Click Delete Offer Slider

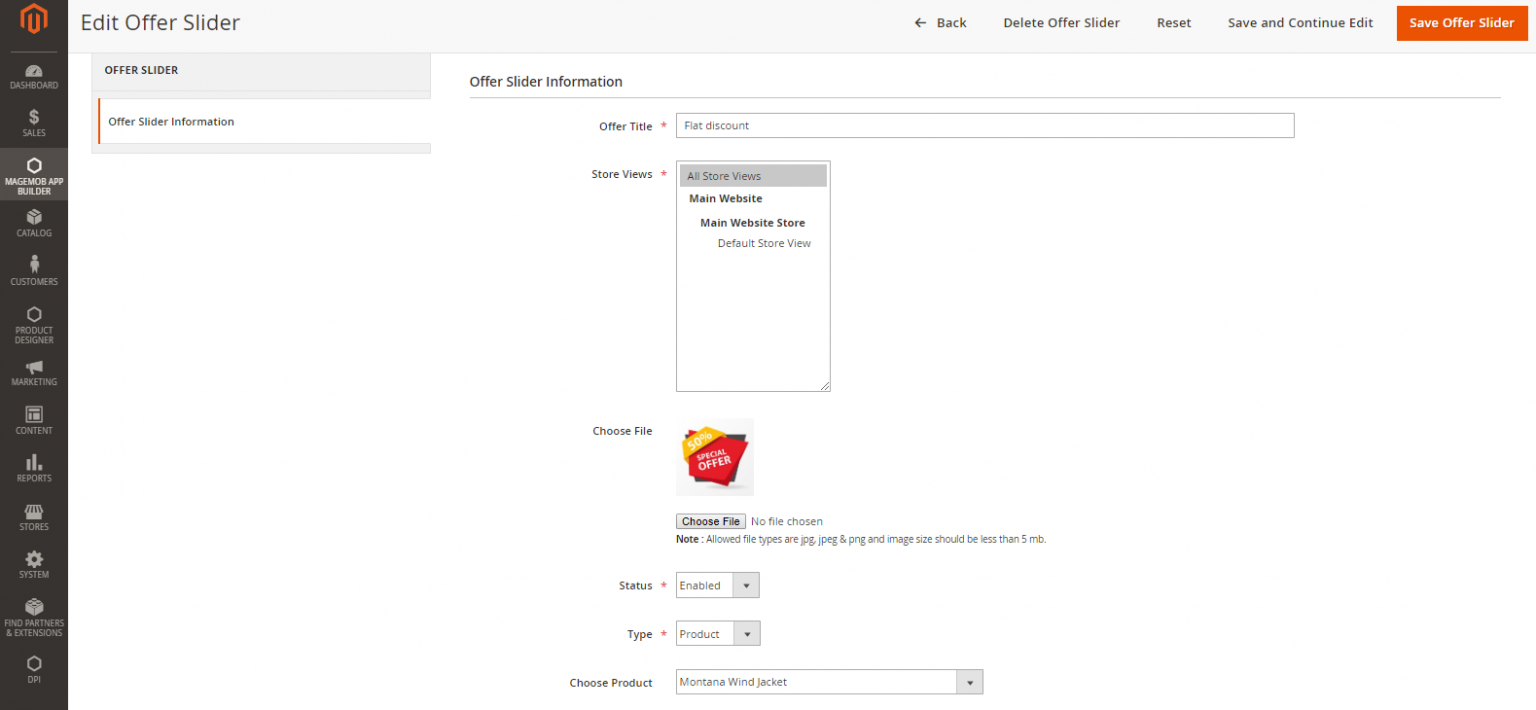1061,22
